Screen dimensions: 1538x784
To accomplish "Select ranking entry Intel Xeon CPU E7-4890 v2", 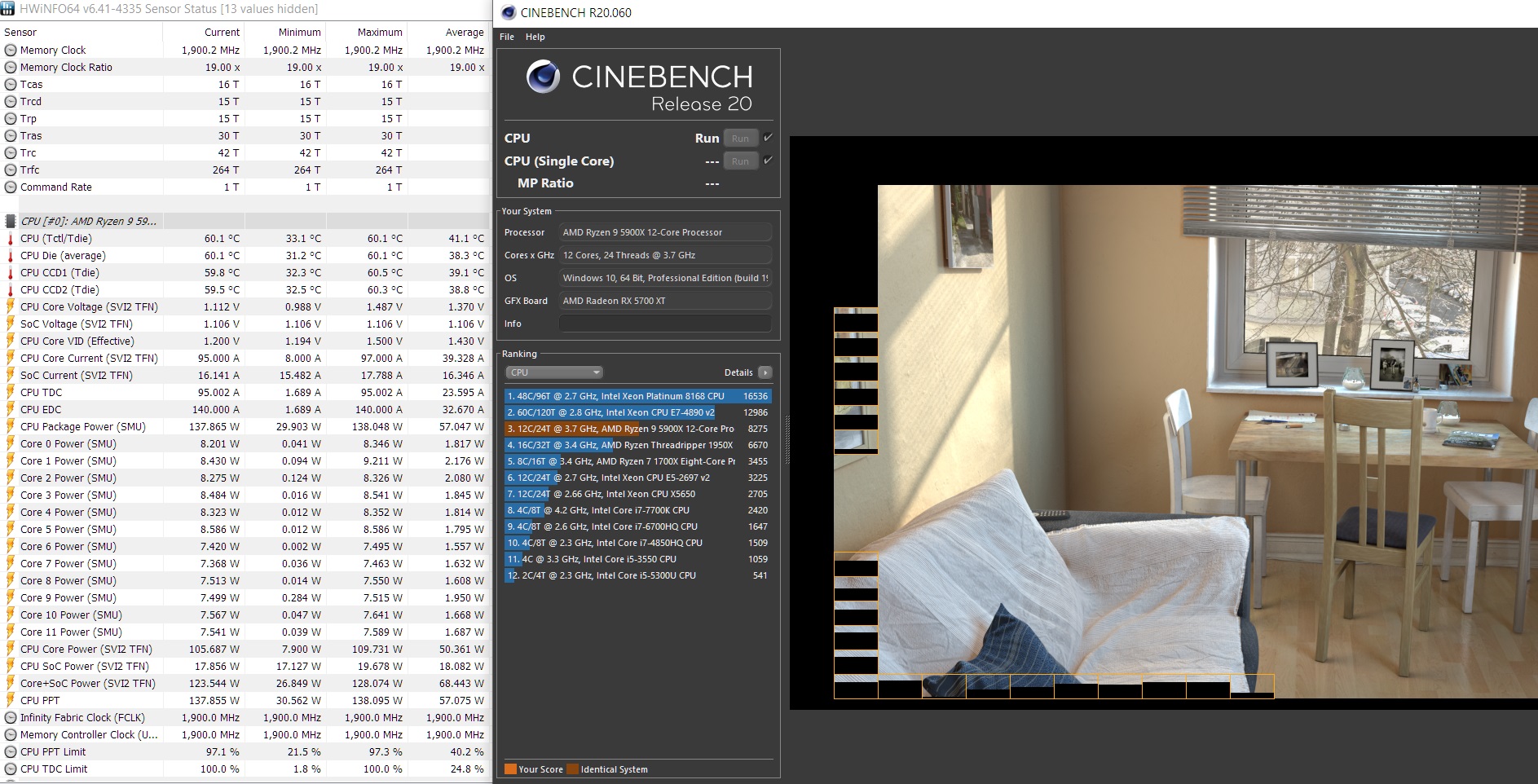I will point(637,412).
